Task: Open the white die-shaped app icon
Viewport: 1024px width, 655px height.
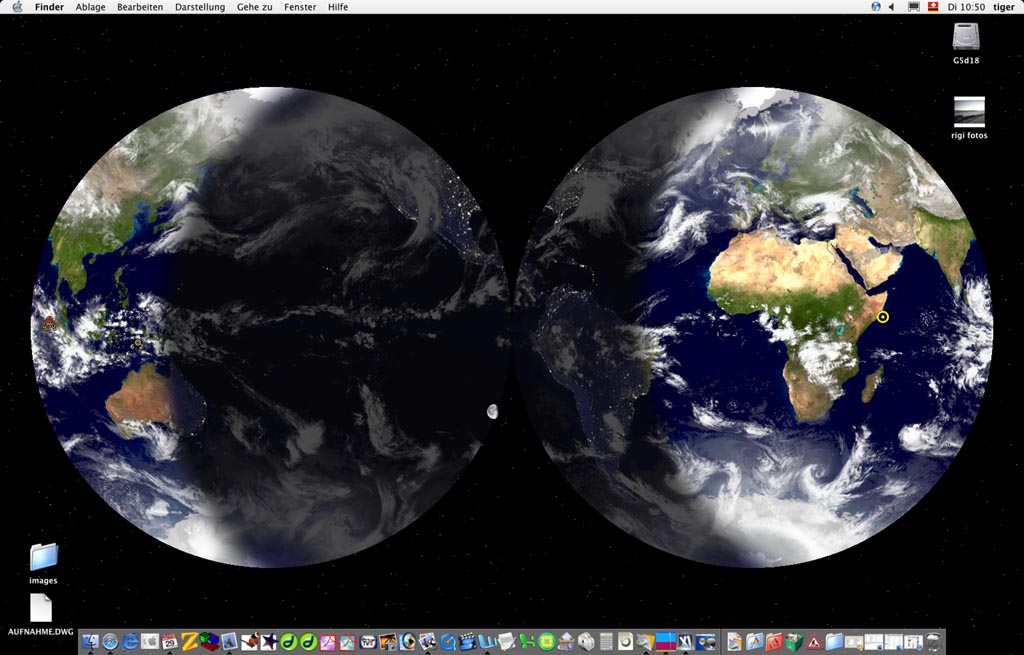Action: (x=586, y=641)
